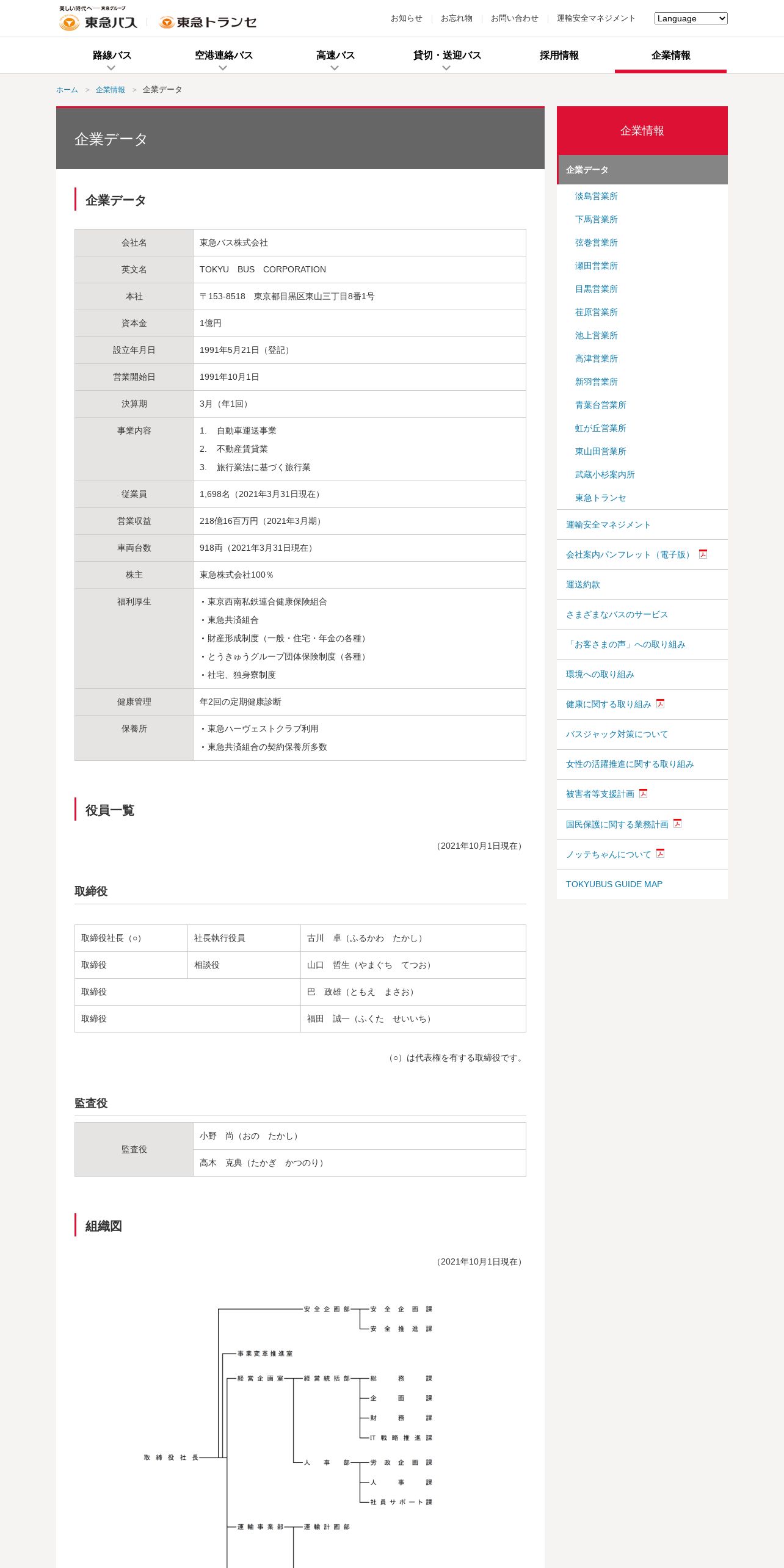Open 瀬田営業所 sidebar link

596,266
